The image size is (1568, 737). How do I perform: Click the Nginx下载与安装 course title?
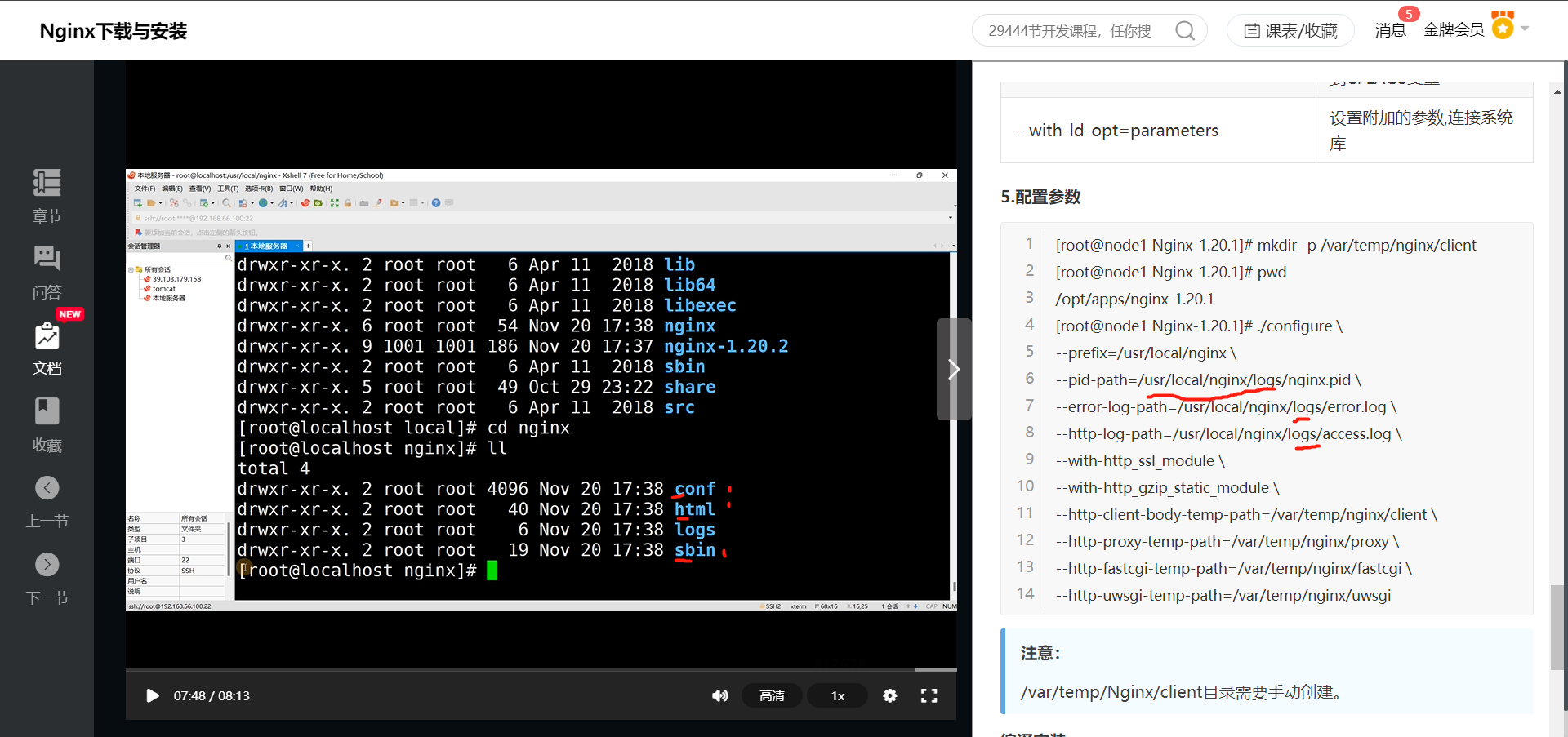point(114,31)
